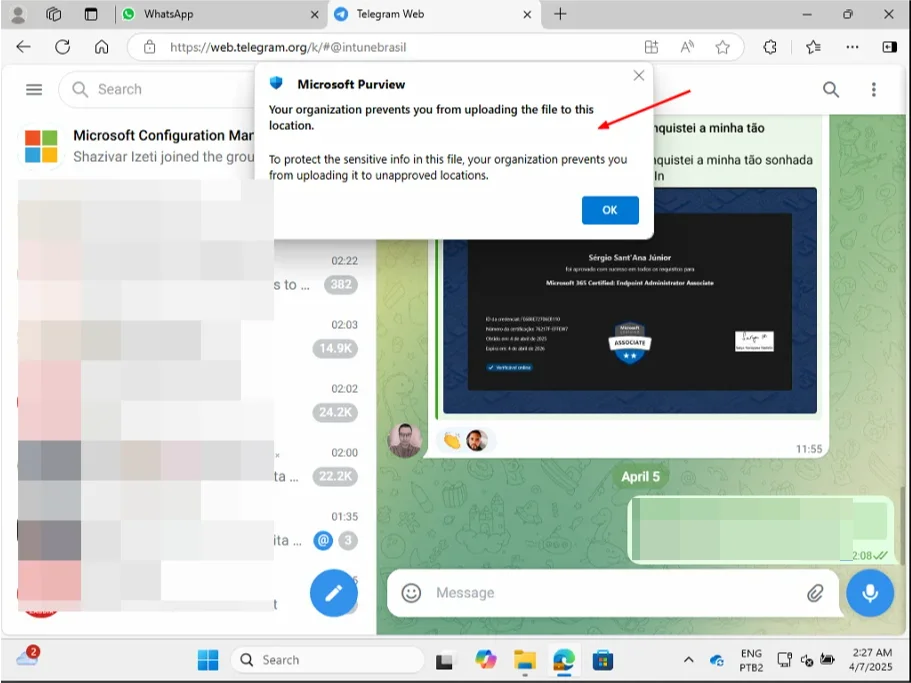The width and height of the screenshot is (911, 683).
Task: Close the Telegram Web tab
Action: pyautogui.click(x=527, y=15)
